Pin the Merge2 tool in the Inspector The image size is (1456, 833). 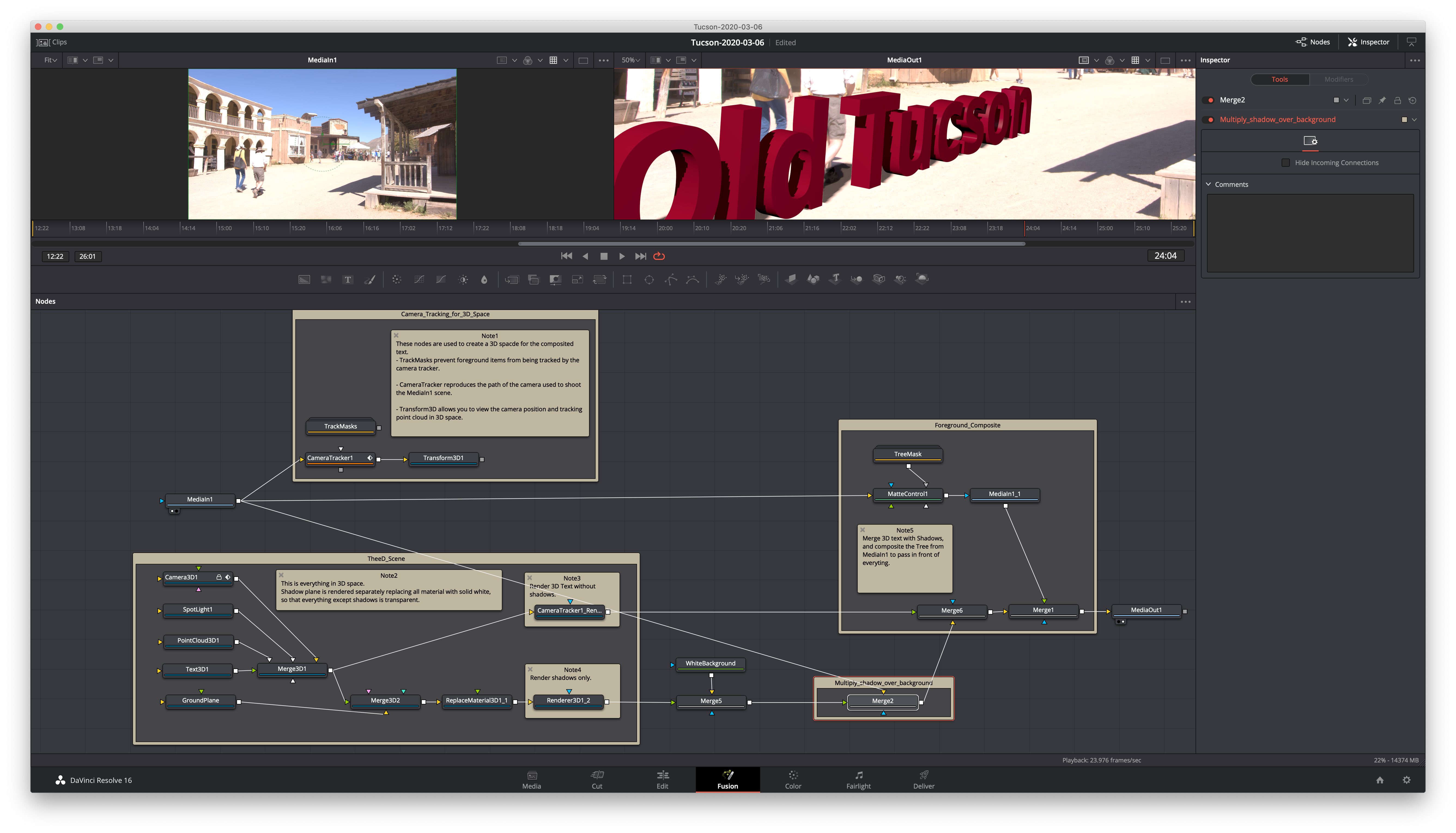coord(1382,100)
